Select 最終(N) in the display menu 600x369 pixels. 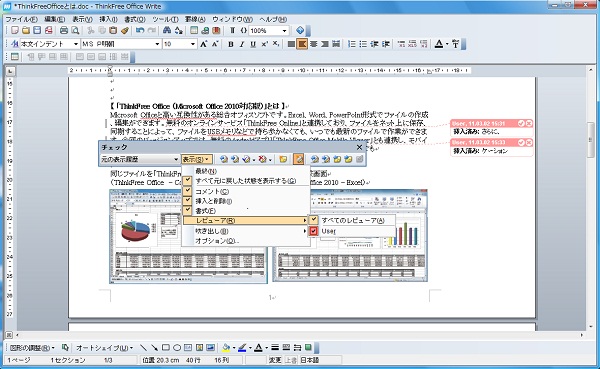[x=245, y=171]
